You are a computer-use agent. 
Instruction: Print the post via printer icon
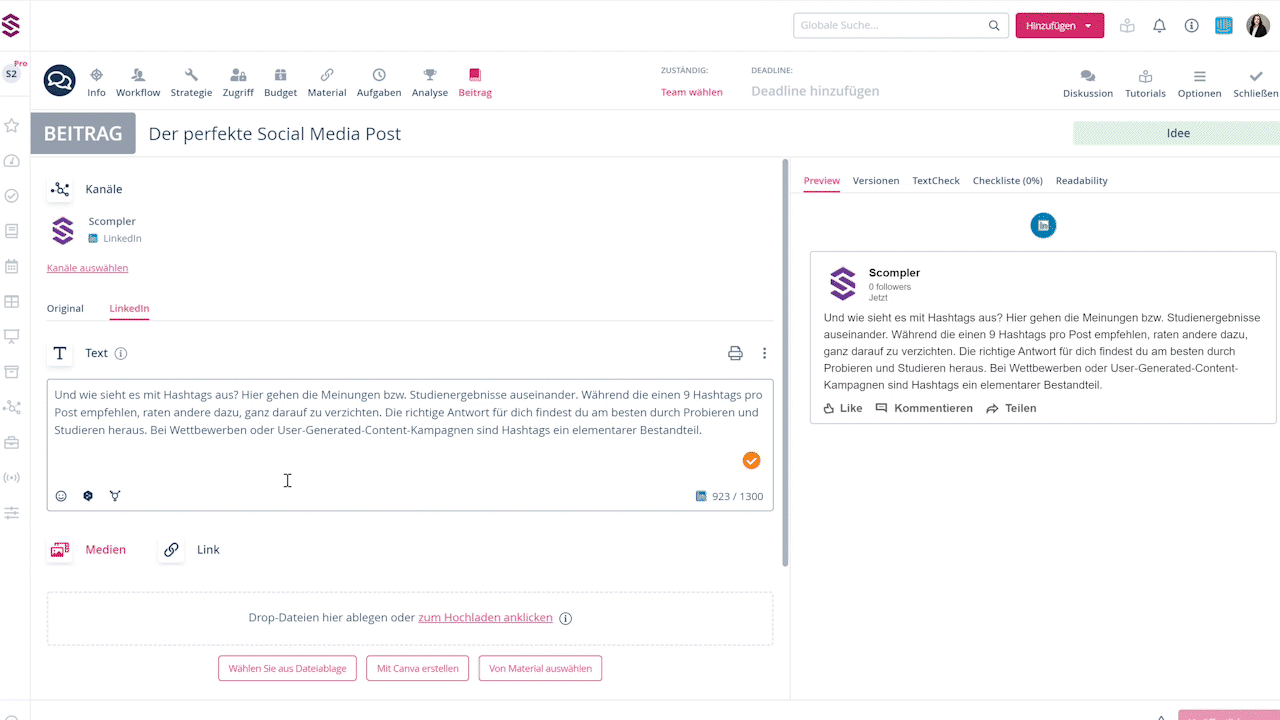point(735,353)
